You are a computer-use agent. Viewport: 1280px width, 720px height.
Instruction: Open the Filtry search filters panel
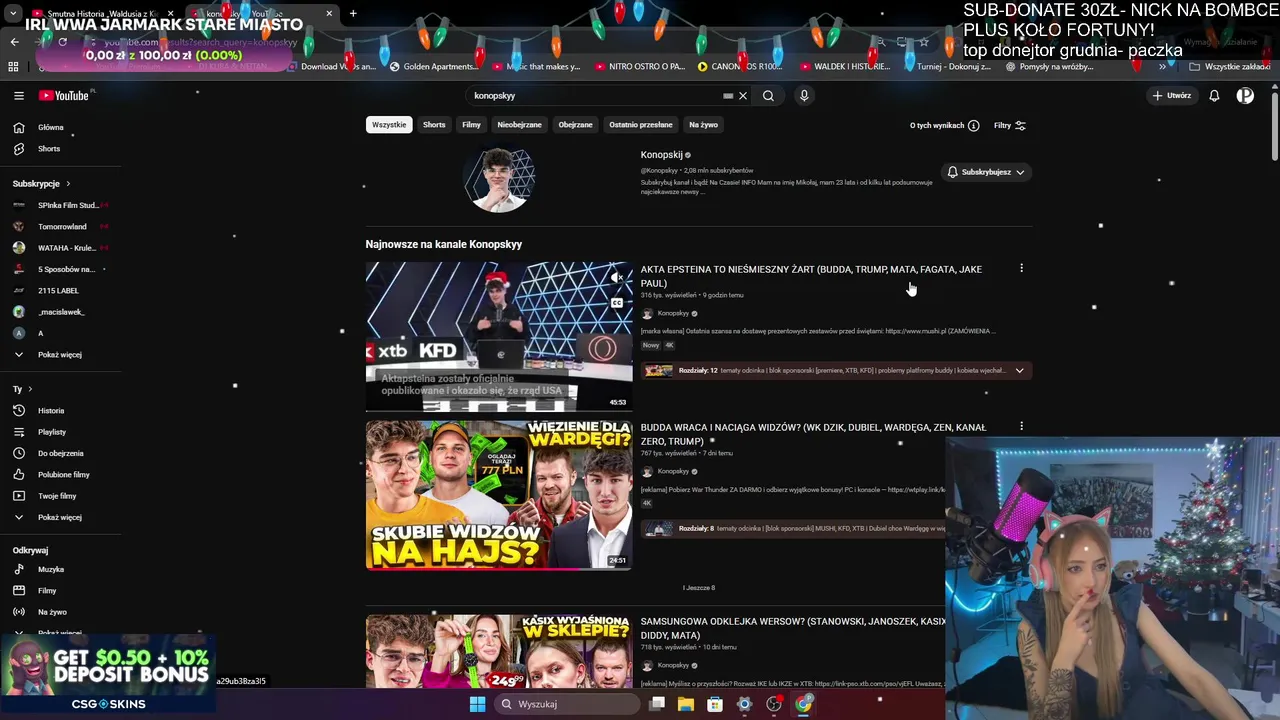click(x=1010, y=126)
